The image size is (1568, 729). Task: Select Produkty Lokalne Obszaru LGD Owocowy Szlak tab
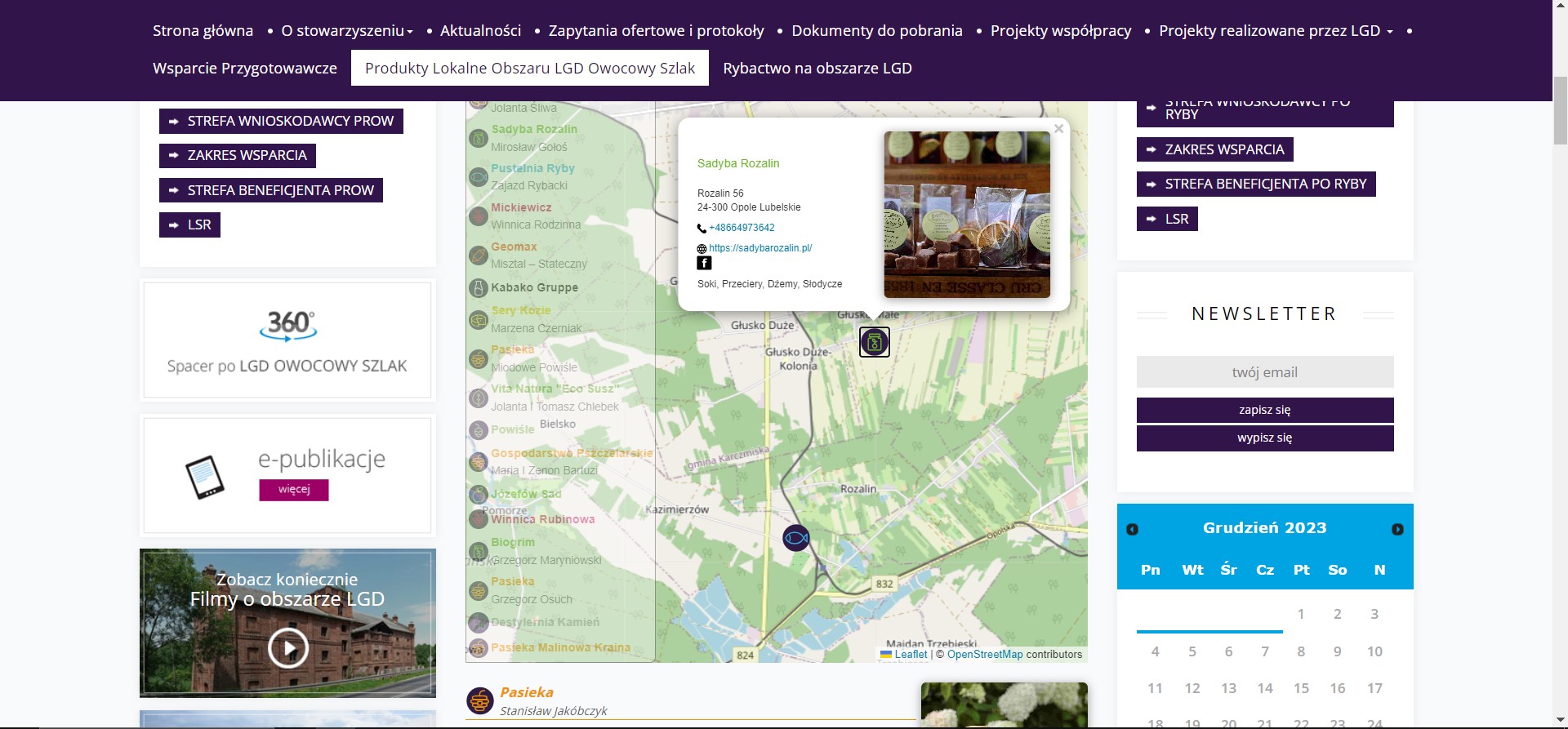(530, 69)
